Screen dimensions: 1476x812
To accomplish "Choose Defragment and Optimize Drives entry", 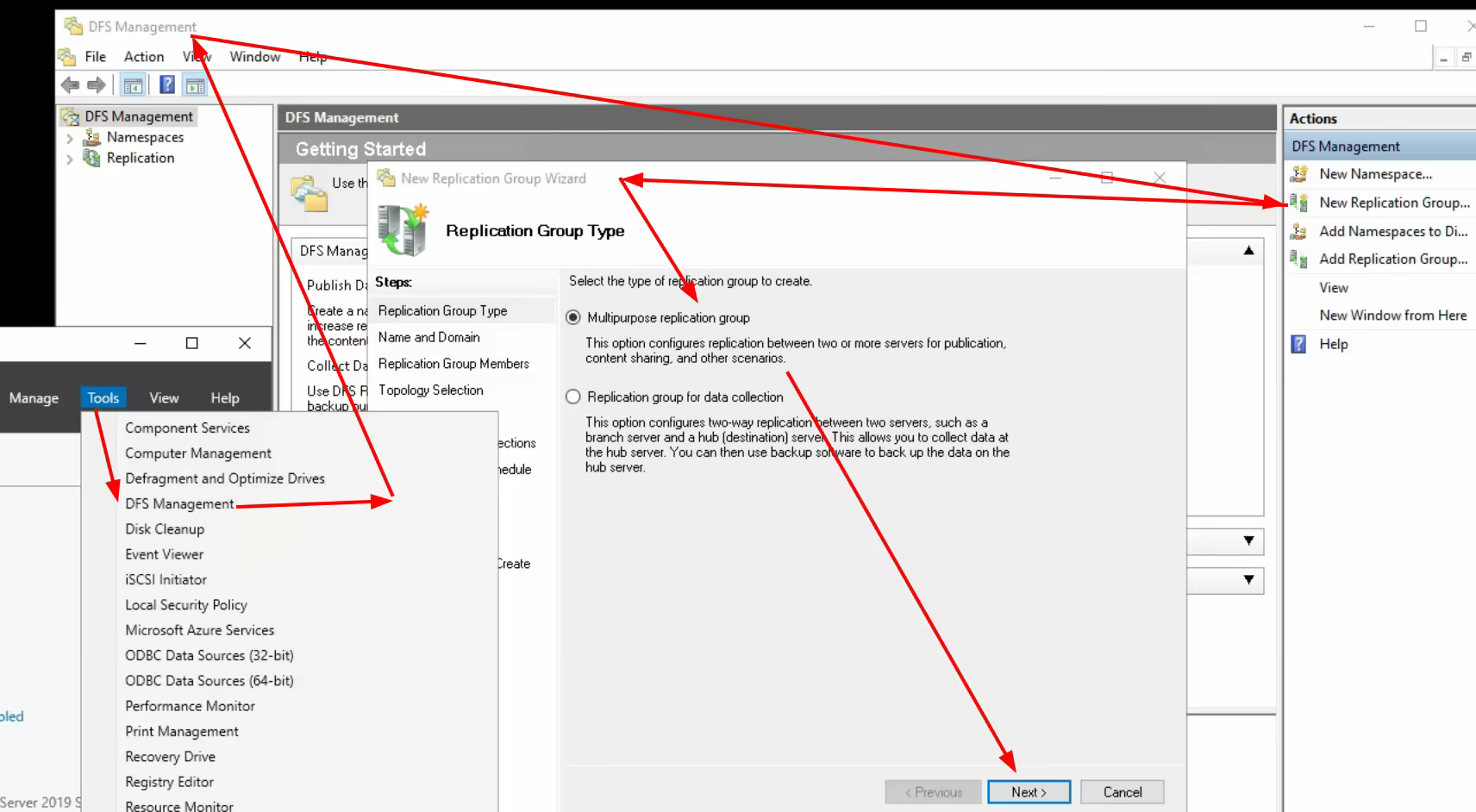I will click(x=225, y=478).
